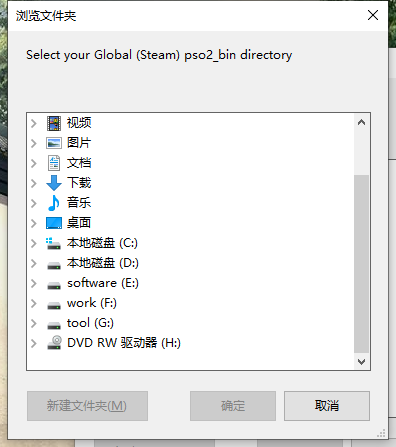Select 本地磁盘 (D:) text in tree
Image resolution: width=396 pixels, height=447 pixels.
[103, 263]
